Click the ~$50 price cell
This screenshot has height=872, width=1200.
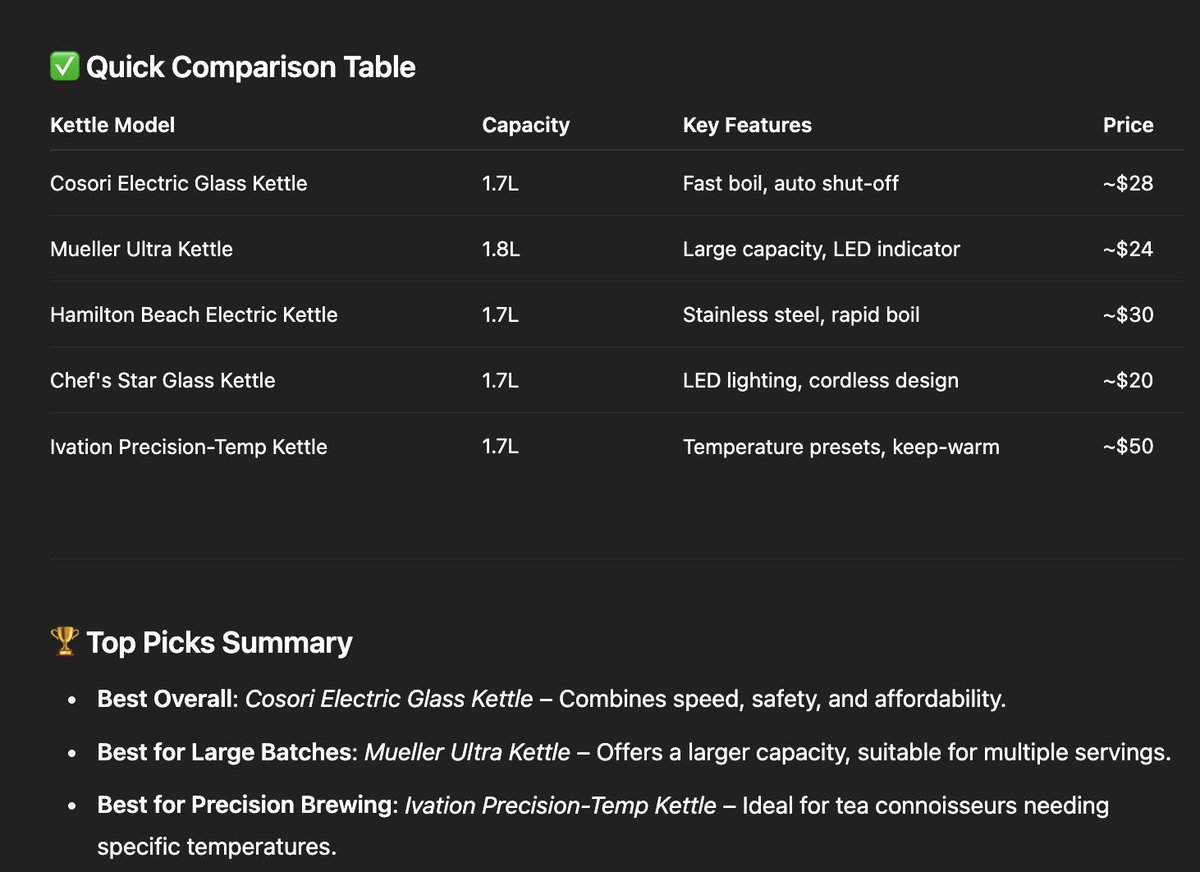point(1128,446)
